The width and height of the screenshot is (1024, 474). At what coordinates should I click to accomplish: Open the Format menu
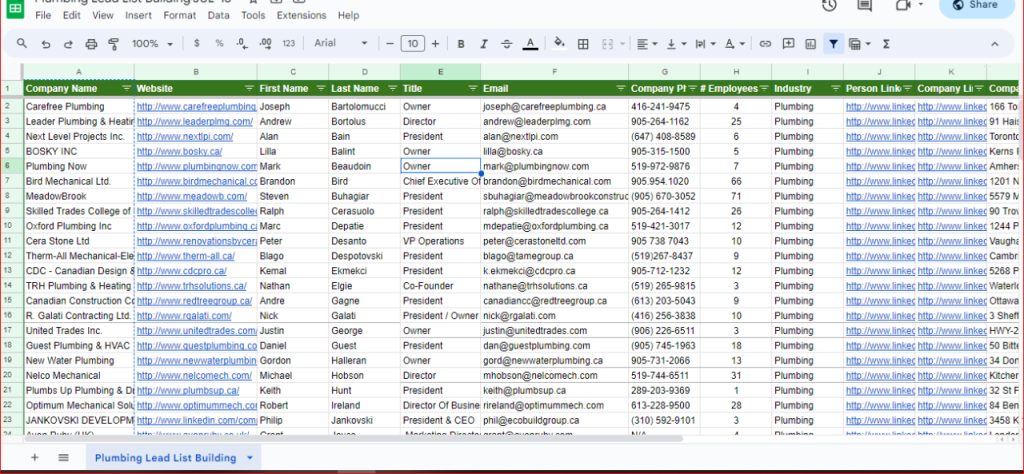[x=180, y=15]
